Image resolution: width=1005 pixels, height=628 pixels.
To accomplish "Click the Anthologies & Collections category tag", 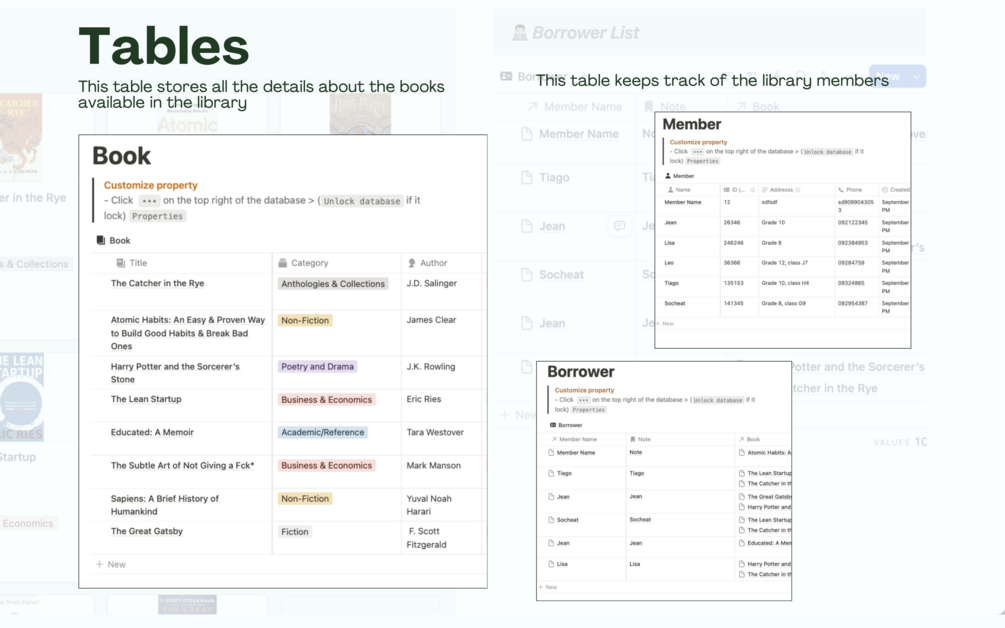I will point(333,284).
